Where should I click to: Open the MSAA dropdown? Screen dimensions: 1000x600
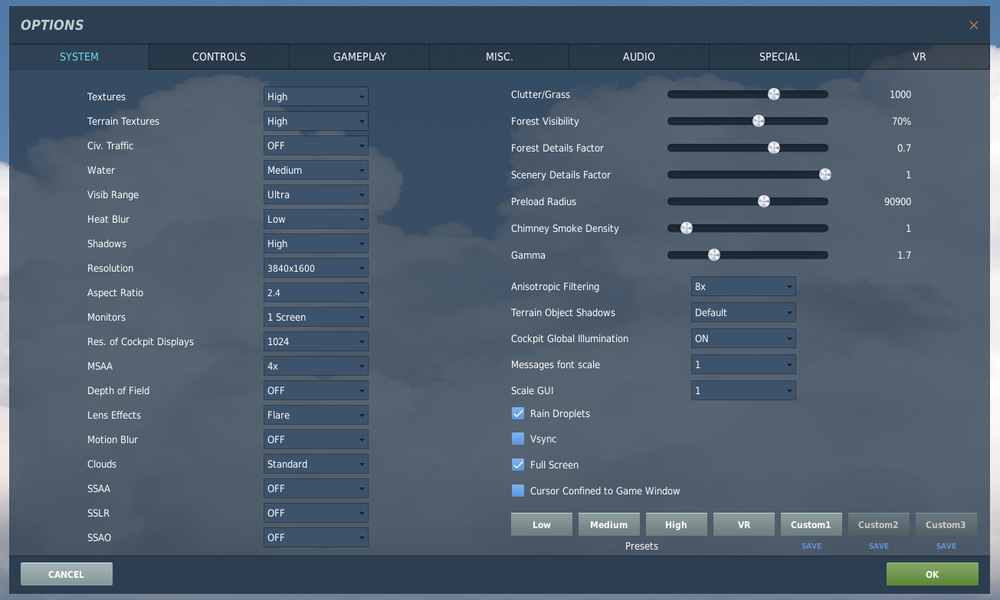[x=315, y=366]
